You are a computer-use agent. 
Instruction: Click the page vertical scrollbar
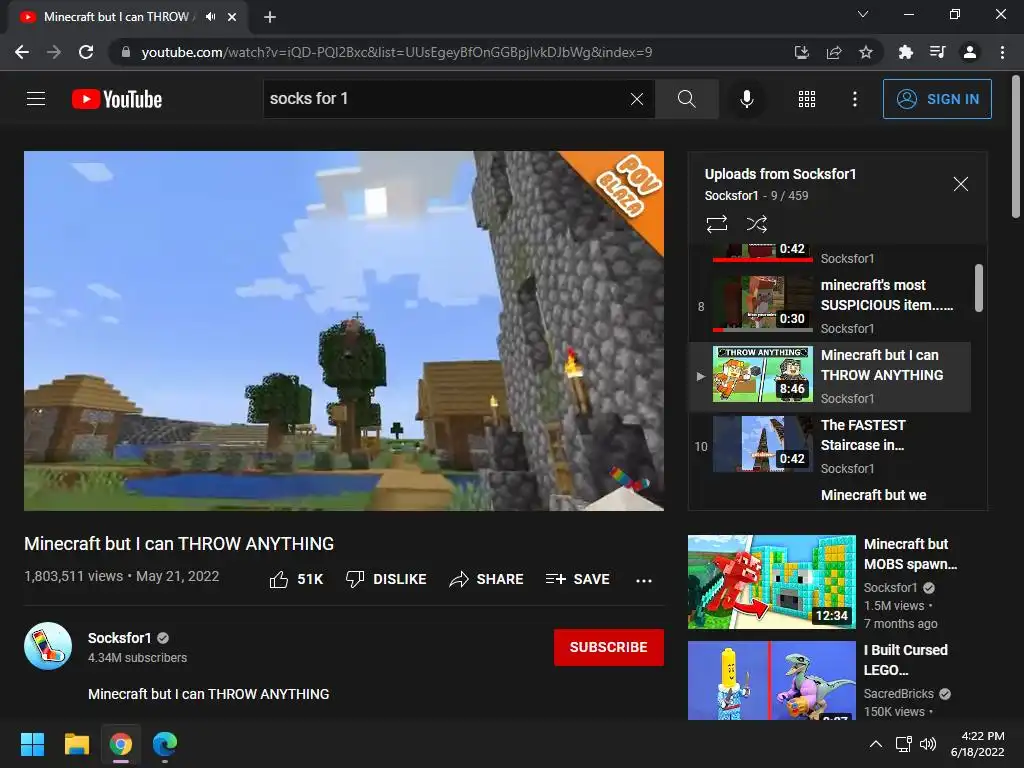(1016, 147)
